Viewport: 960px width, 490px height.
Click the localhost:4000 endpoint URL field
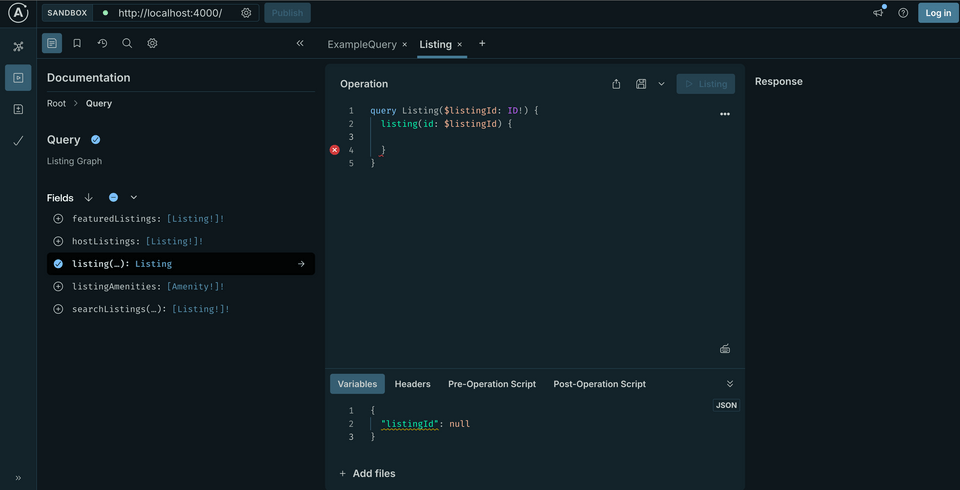pos(170,13)
